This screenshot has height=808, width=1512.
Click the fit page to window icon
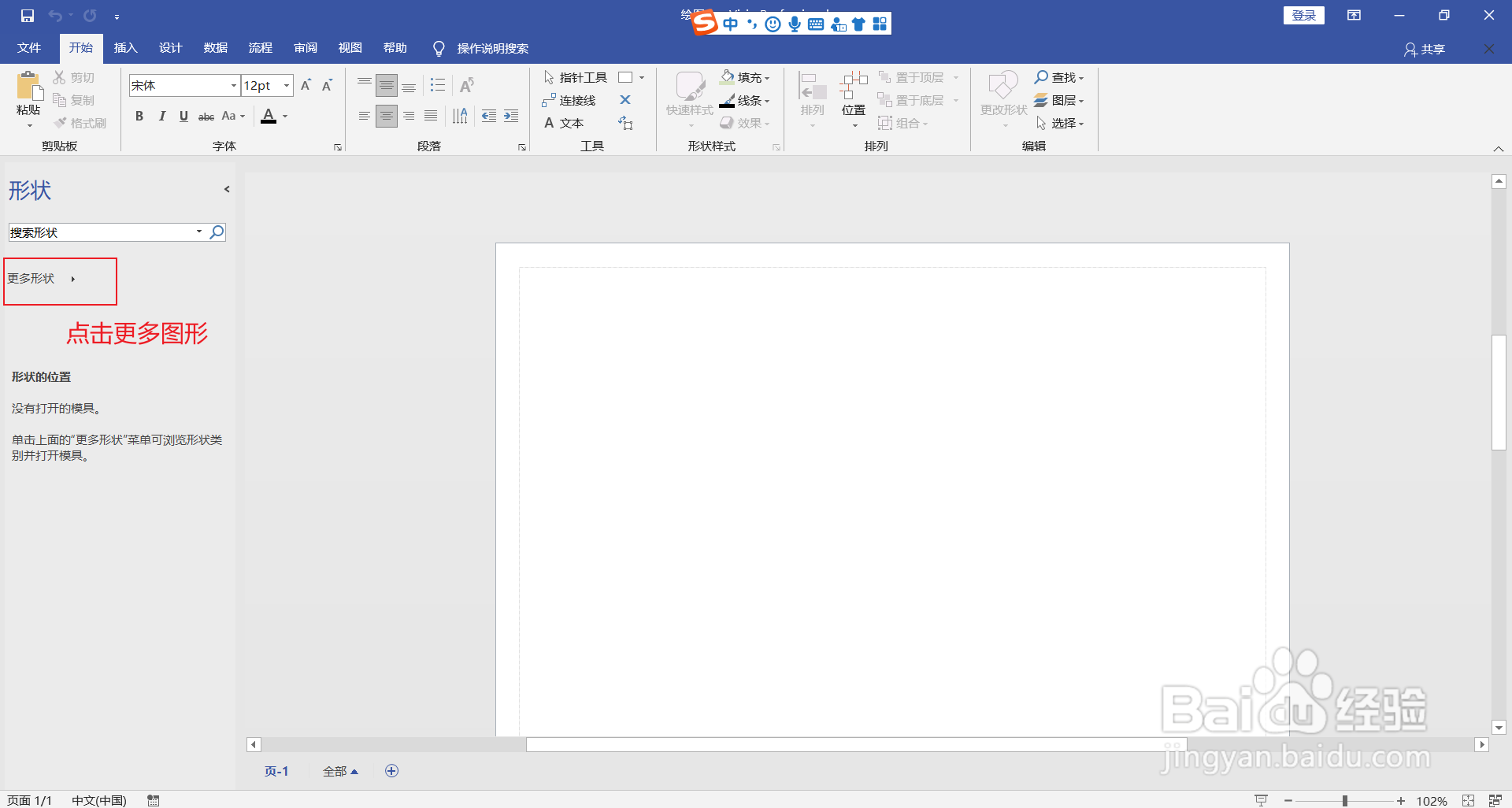(1468, 800)
